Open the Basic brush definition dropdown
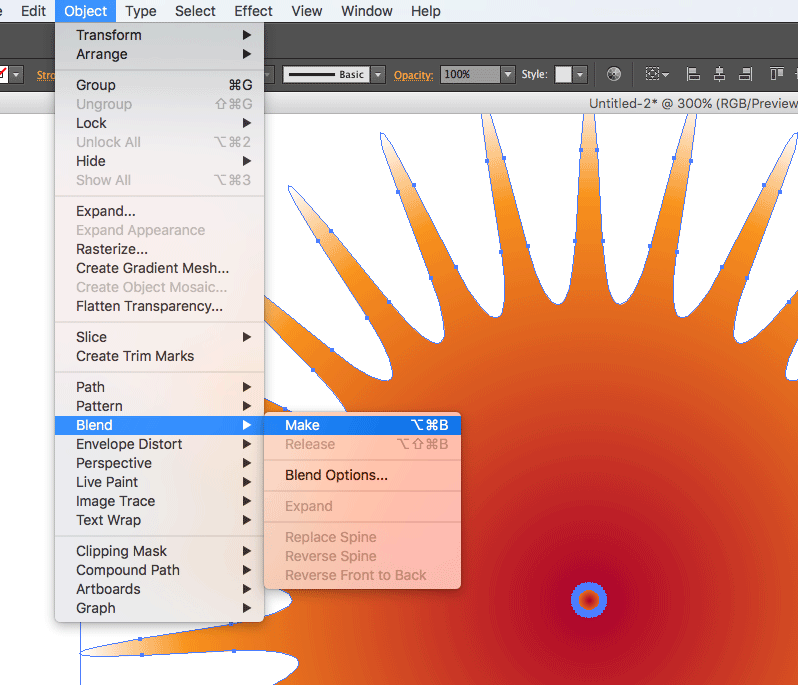The width and height of the screenshot is (798, 685). (x=377, y=75)
